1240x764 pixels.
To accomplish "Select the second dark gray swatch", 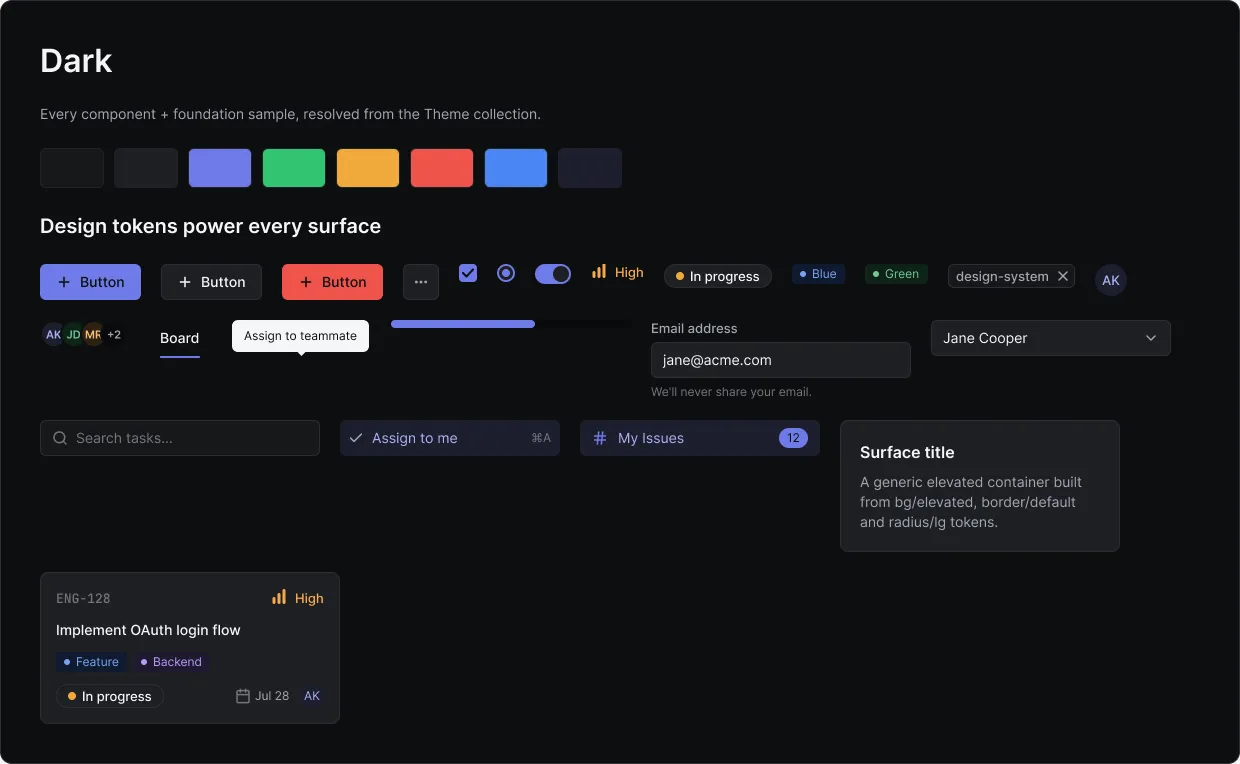I will 146,168.
